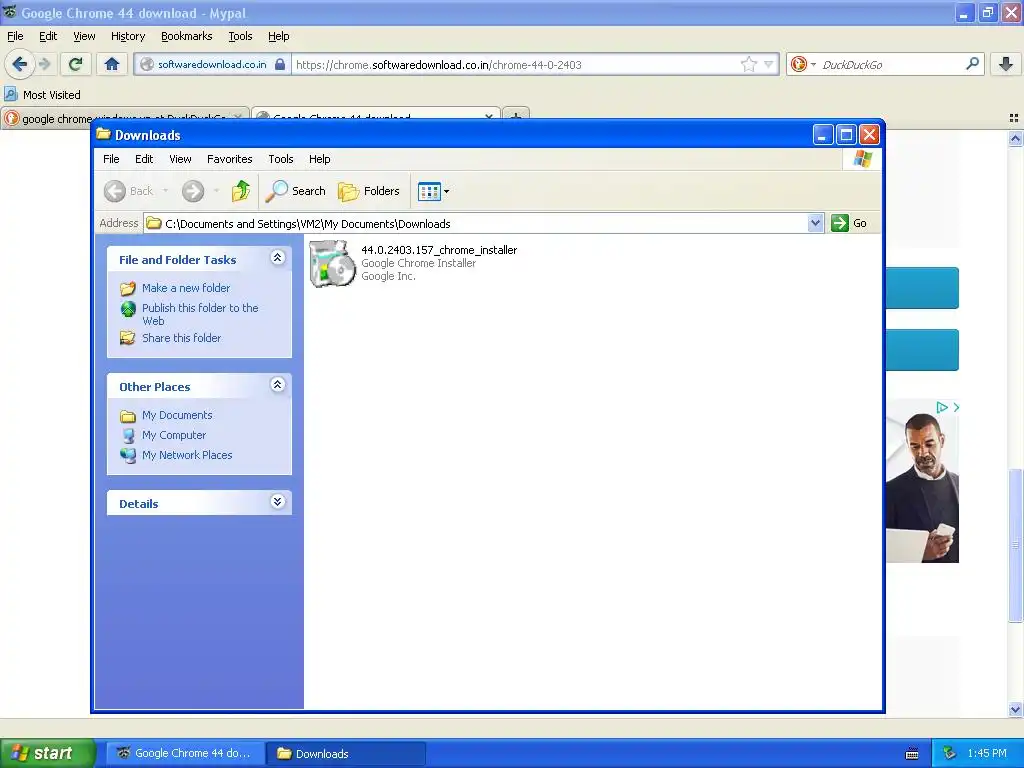Open the Most Visited bookmarks folder
Screen dimensions: 1024x768
tap(42, 95)
